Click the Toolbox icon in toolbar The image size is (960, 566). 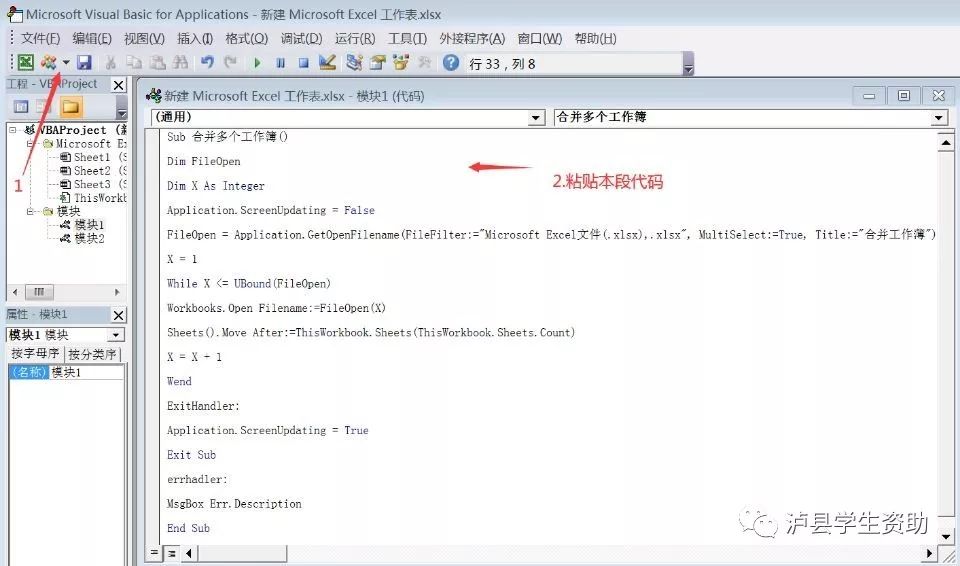[424, 62]
